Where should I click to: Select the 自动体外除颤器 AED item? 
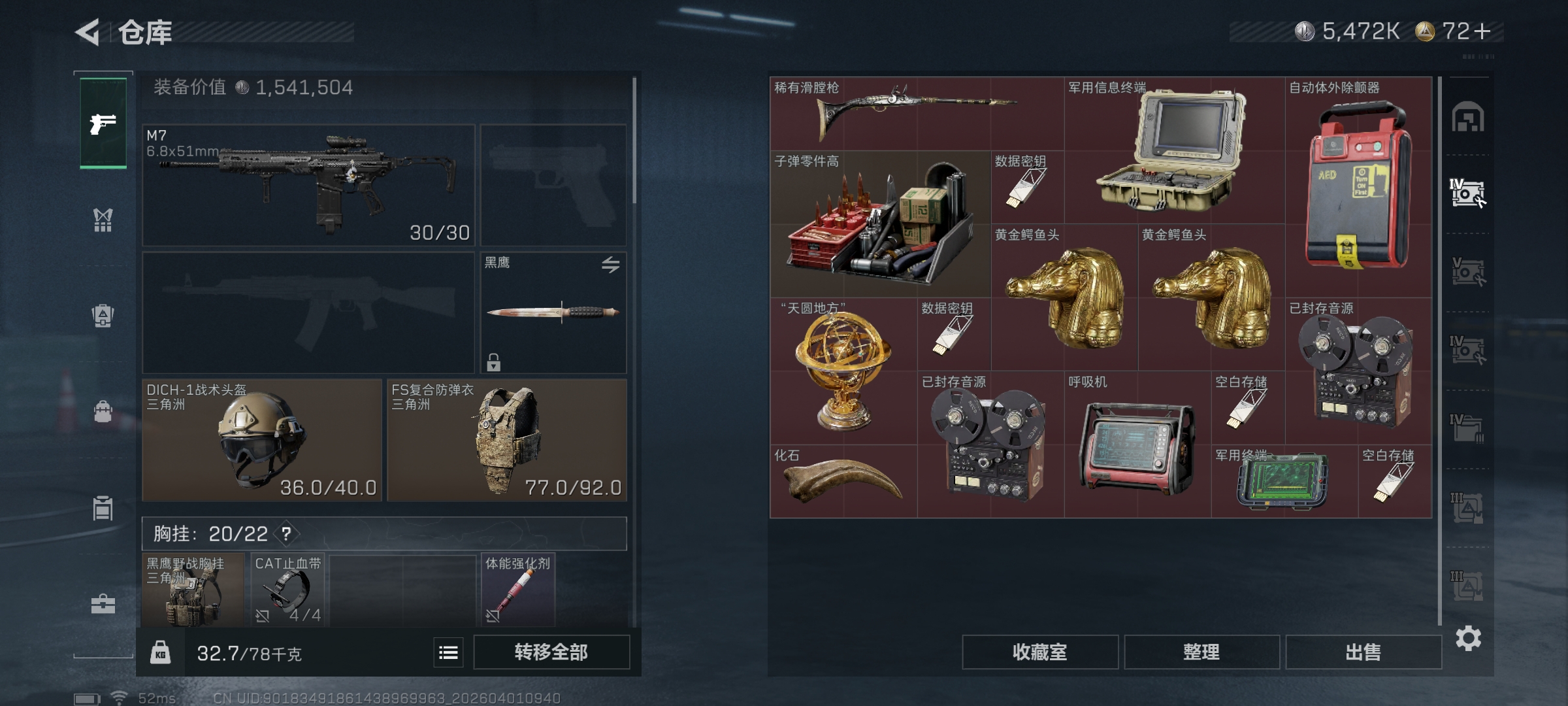pos(1358,188)
